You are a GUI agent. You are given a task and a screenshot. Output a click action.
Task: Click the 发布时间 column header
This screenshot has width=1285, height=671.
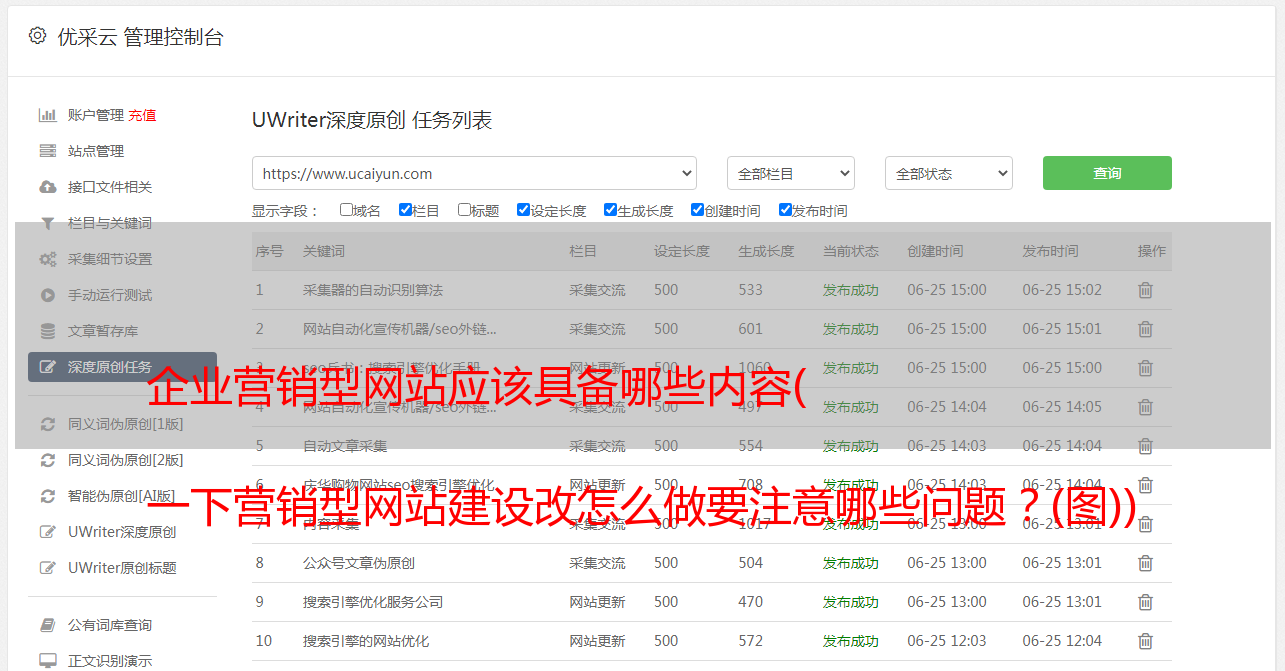[1050, 251]
